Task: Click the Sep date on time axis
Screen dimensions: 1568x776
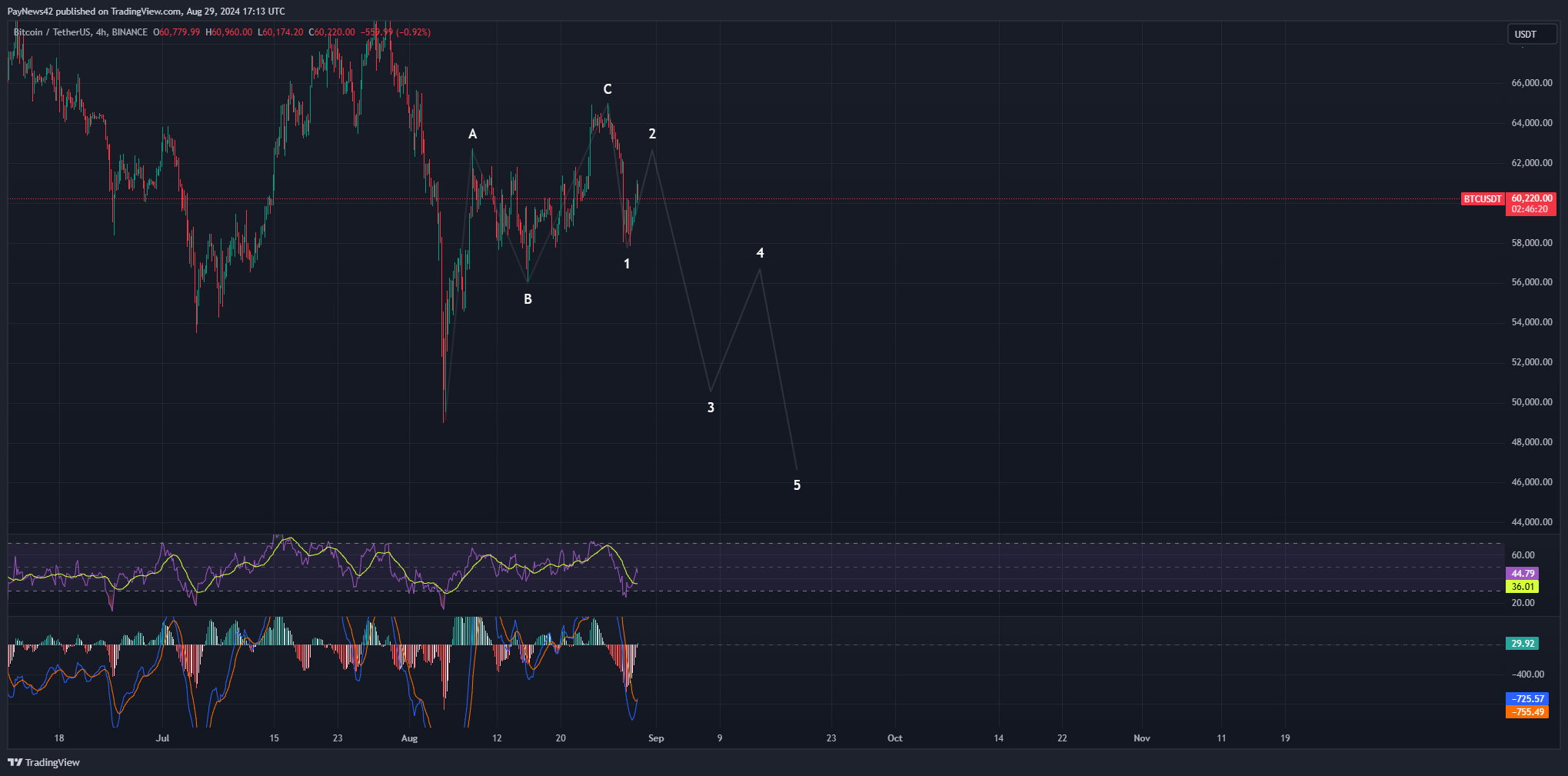Action: [656, 738]
